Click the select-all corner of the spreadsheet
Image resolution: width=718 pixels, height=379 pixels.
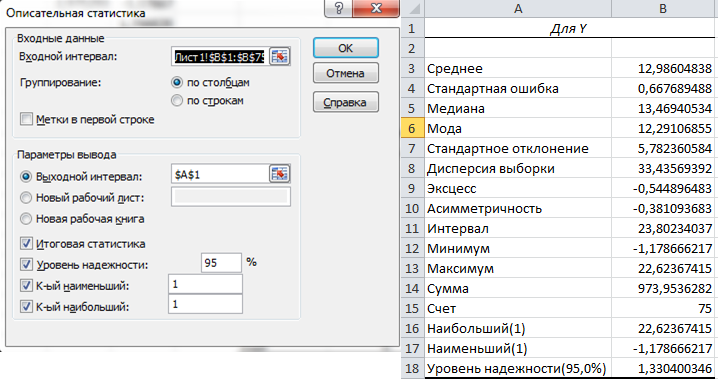click(412, 9)
